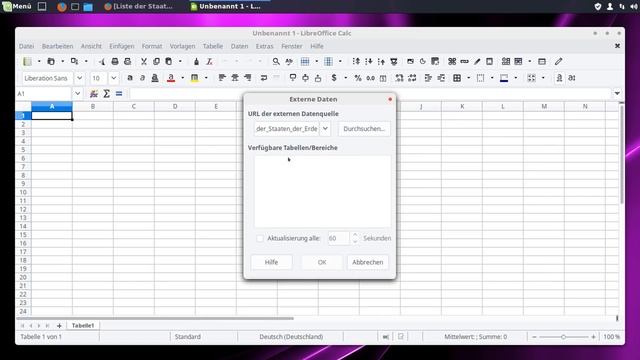Screen dimensions: 640x360
Task: Open the font name dropdown arrow
Action: click(x=80, y=78)
